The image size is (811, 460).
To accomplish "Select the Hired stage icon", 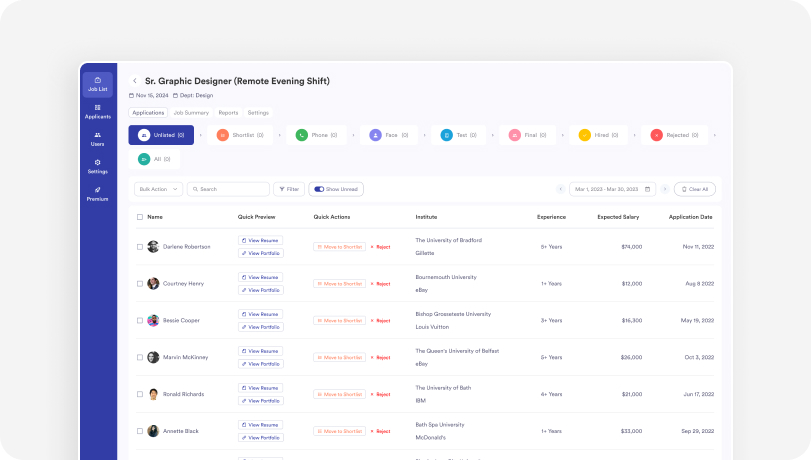I will tap(585, 135).
